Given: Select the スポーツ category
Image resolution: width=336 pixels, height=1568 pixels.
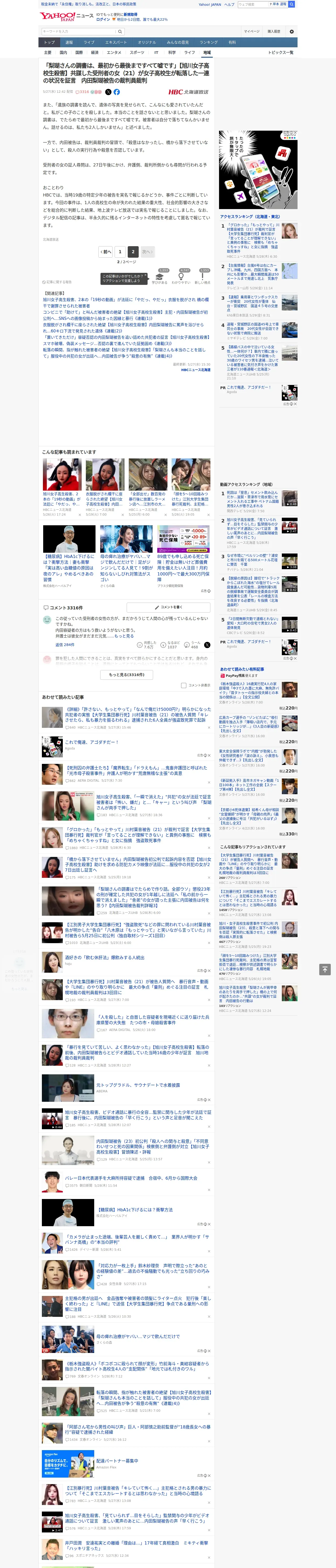Looking at the screenshot, I should coord(137,52).
